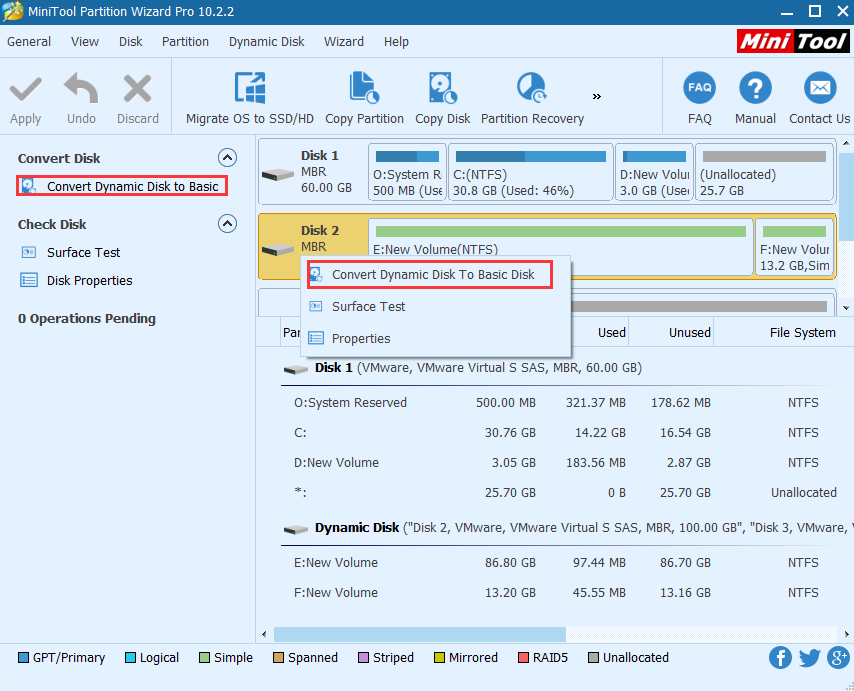Open the General menu
This screenshot has width=854, height=691.
(29, 42)
